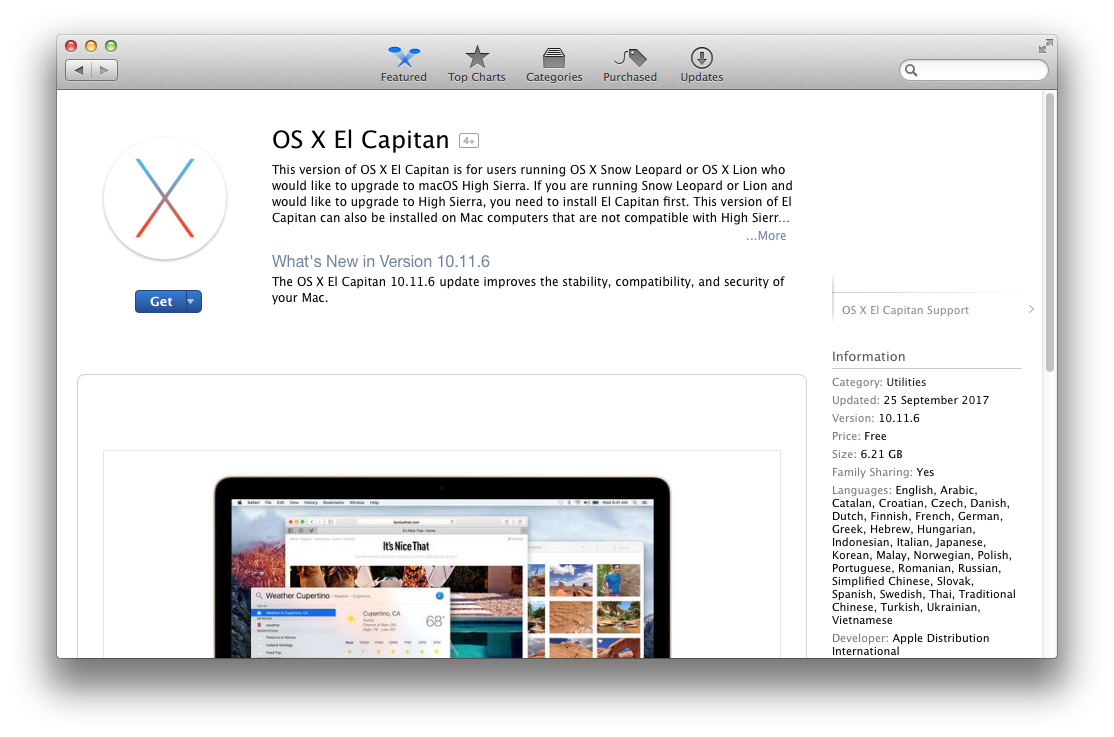Click the OS X El Capitan app icon
This screenshot has height=737, width=1114.
[x=165, y=198]
